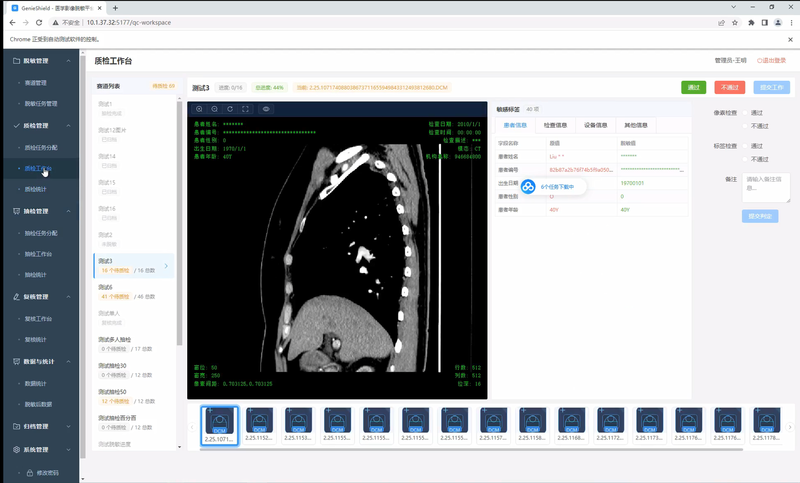Select 不通过 for 像素检查
Screen dimensions: 800x483
coord(745,126)
